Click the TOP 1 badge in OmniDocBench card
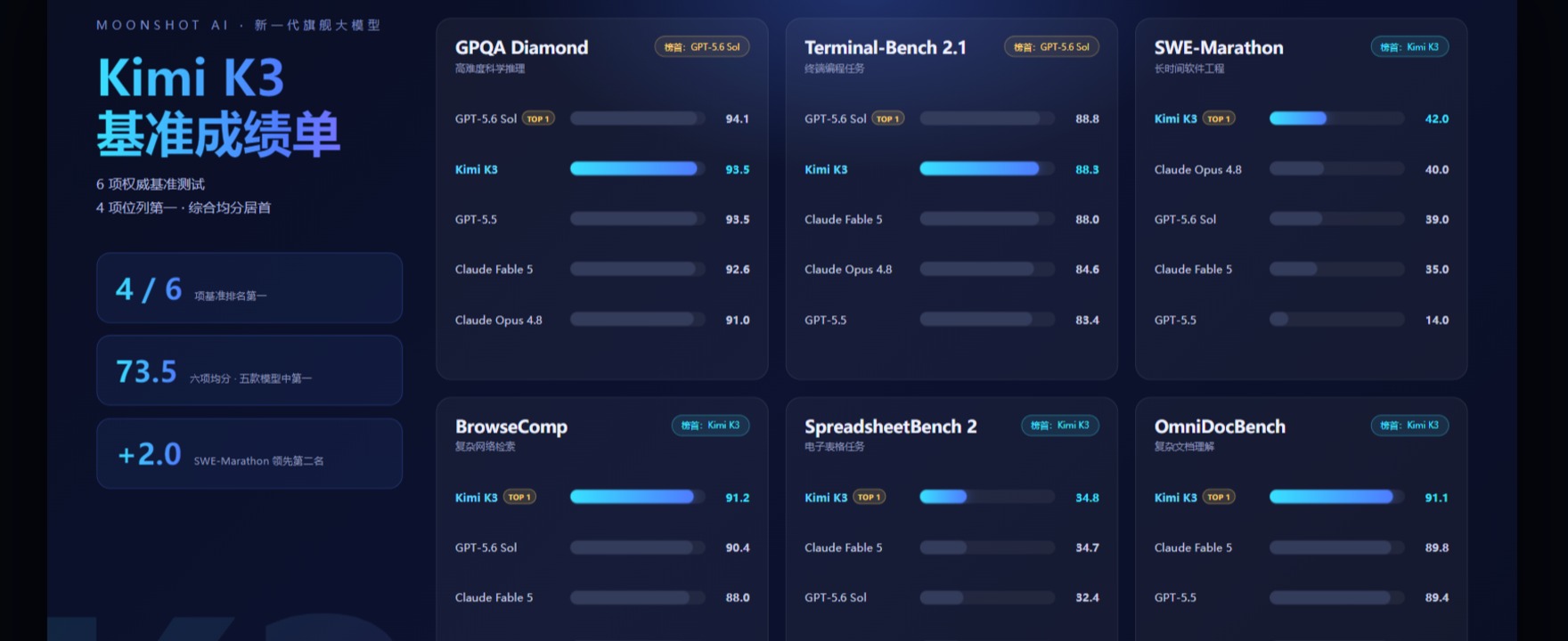This screenshot has width=1568, height=641. coord(1219,497)
